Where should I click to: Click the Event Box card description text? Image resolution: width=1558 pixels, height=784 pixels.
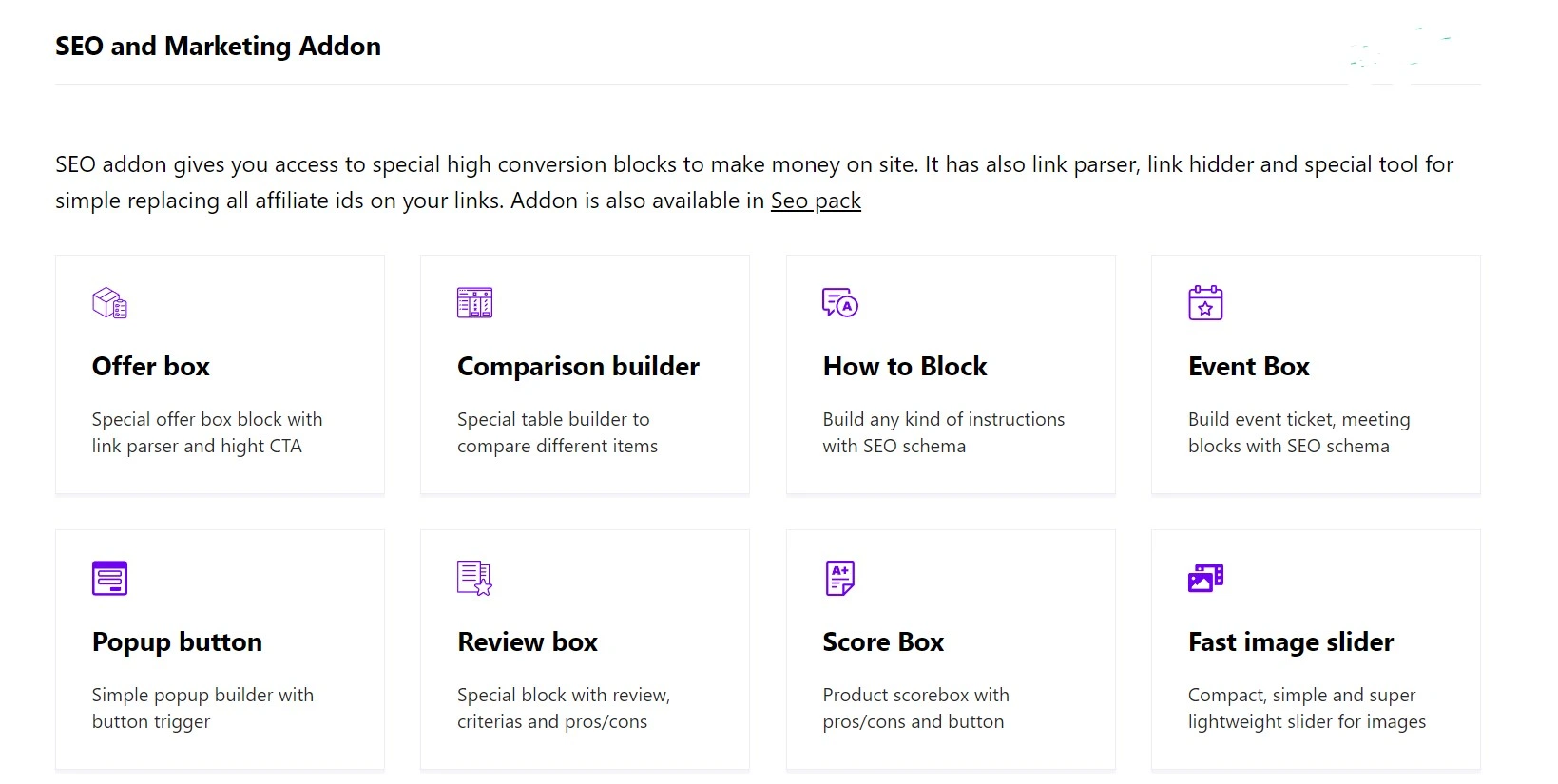(1299, 432)
